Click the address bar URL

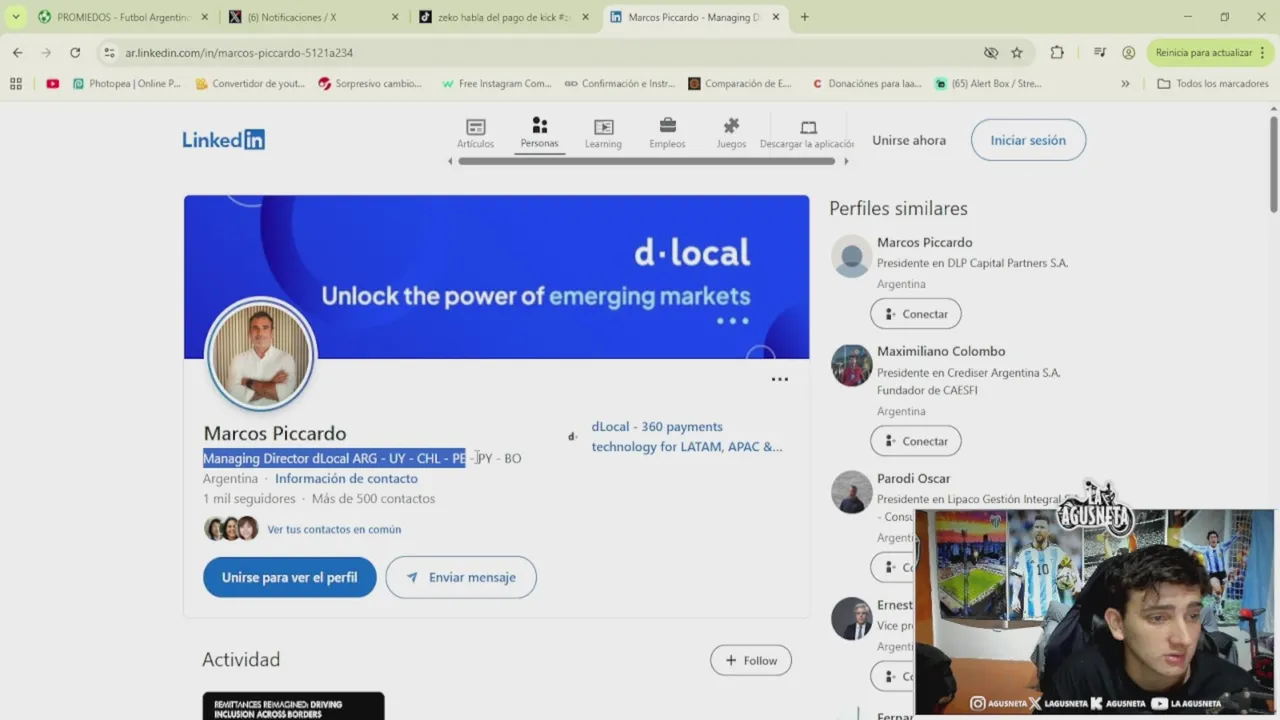pyautogui.click(x=239, y=53)
